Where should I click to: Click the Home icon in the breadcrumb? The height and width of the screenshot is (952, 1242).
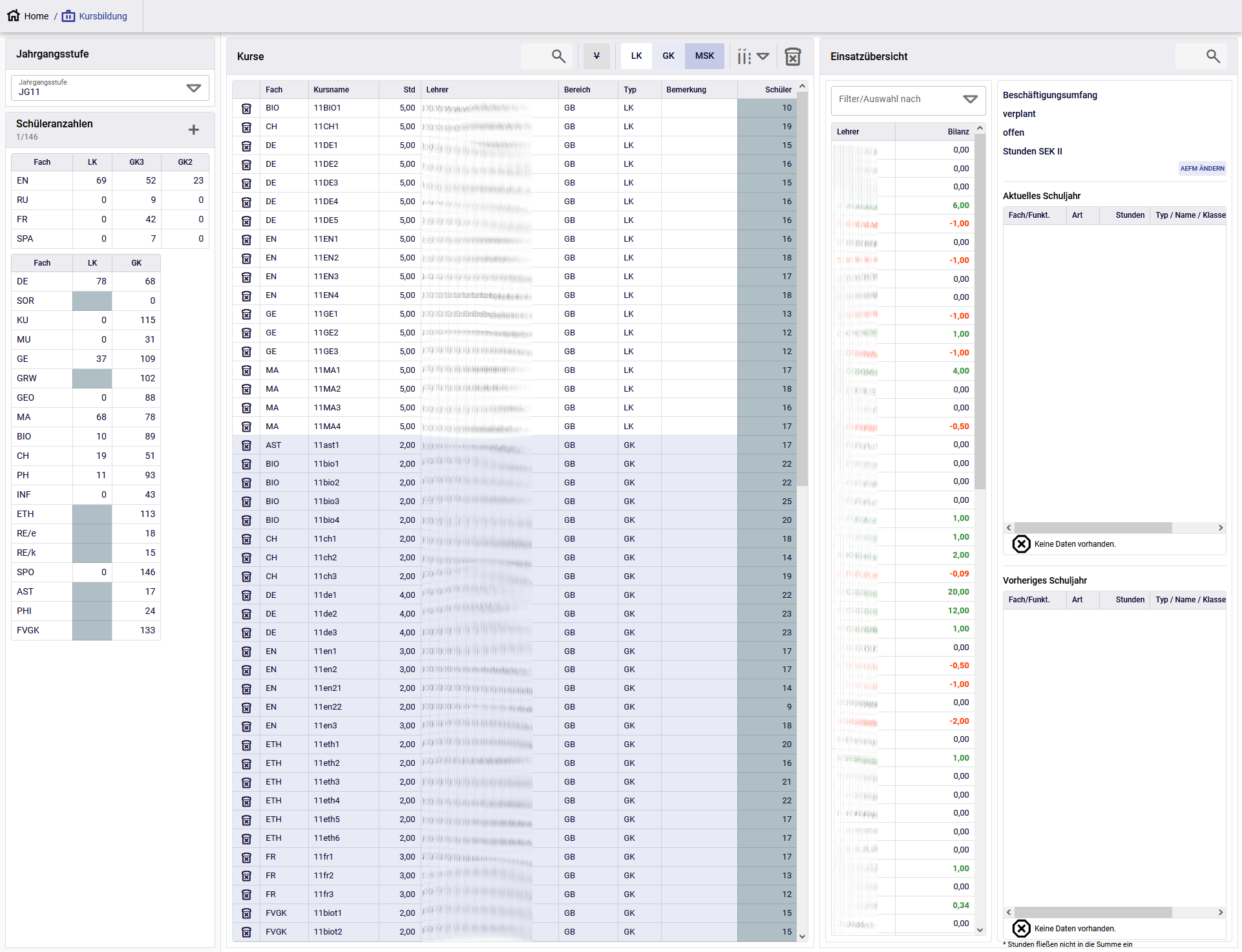(14, 16)
